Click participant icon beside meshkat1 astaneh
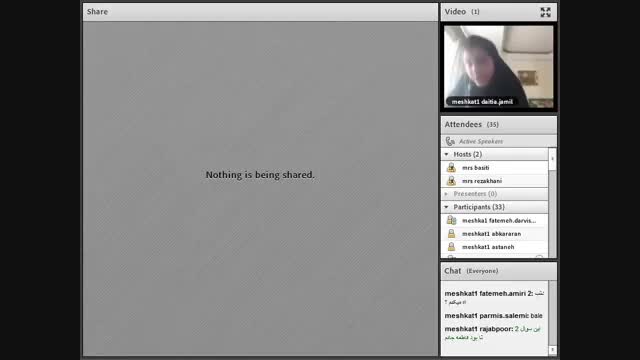 click(x=451, y=247)
